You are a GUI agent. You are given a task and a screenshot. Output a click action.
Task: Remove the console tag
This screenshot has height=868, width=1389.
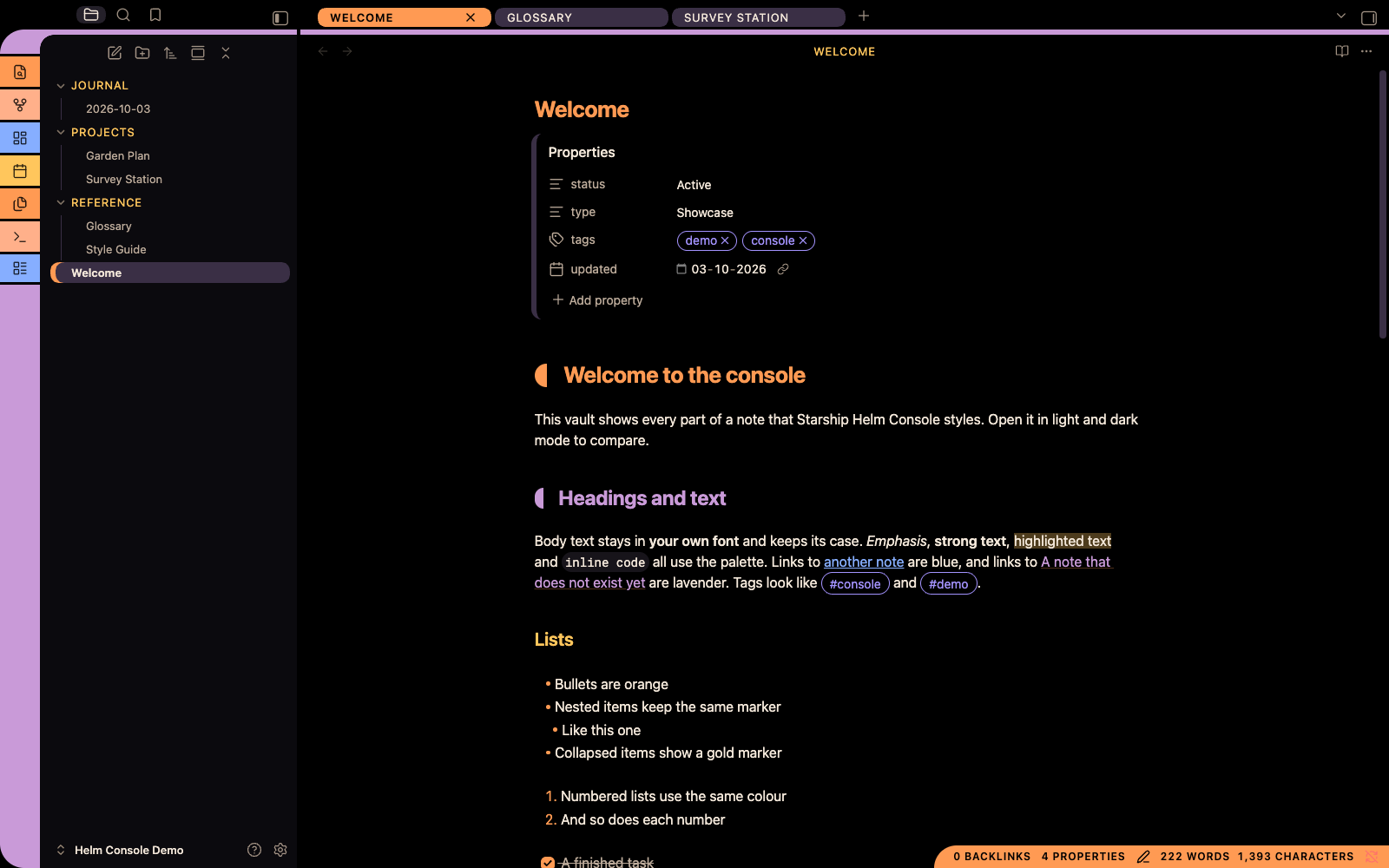(803, 241)
